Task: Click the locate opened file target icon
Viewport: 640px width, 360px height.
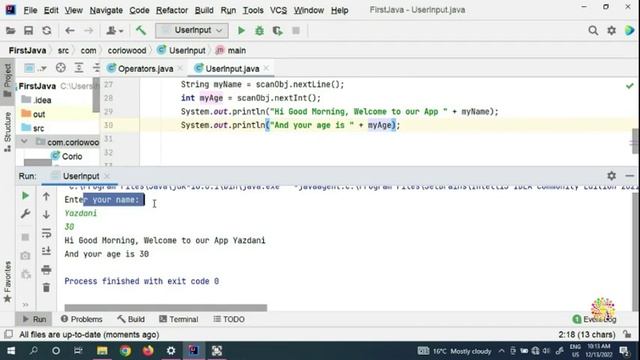Action: 60,68
